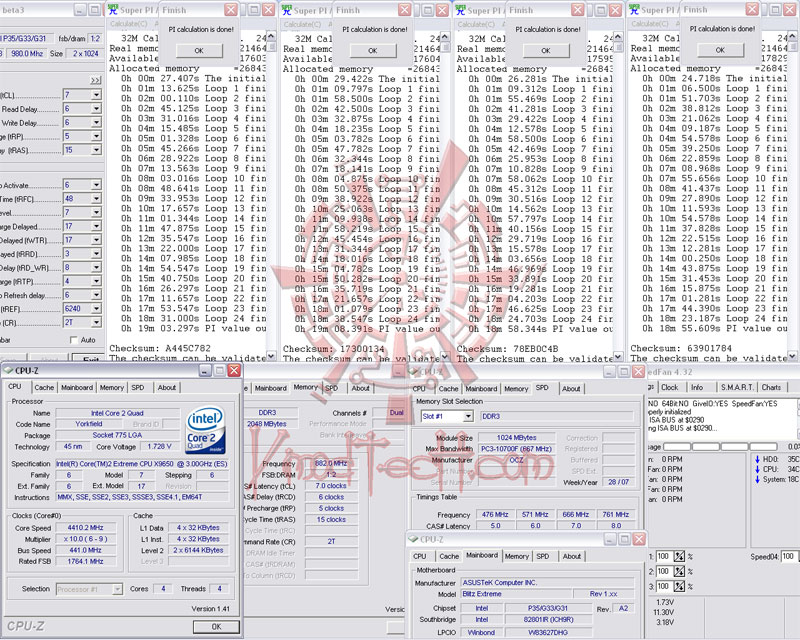Click the >> expand button in the memory timings window

coord(96,81)
